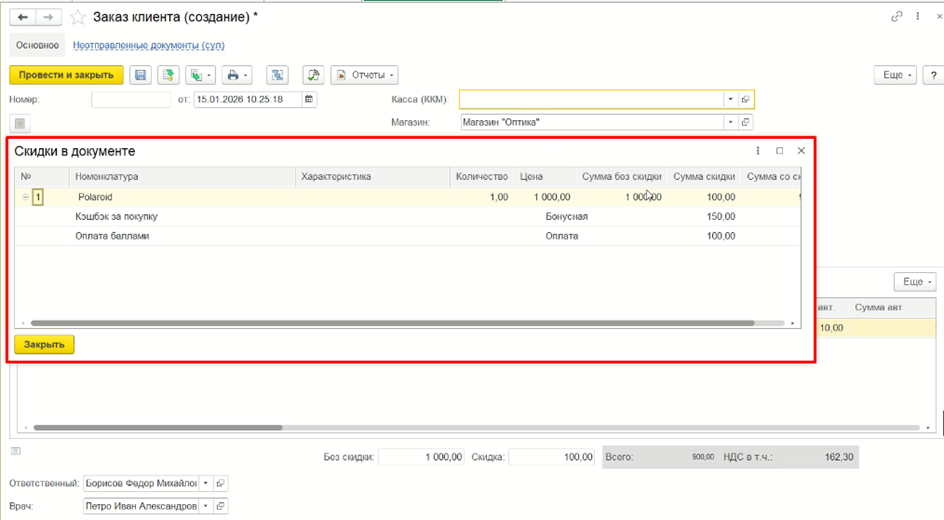This screenshot has height=520, width=944.
Task: Click the main table horizontal scrollbar
Action: [158, 428]
